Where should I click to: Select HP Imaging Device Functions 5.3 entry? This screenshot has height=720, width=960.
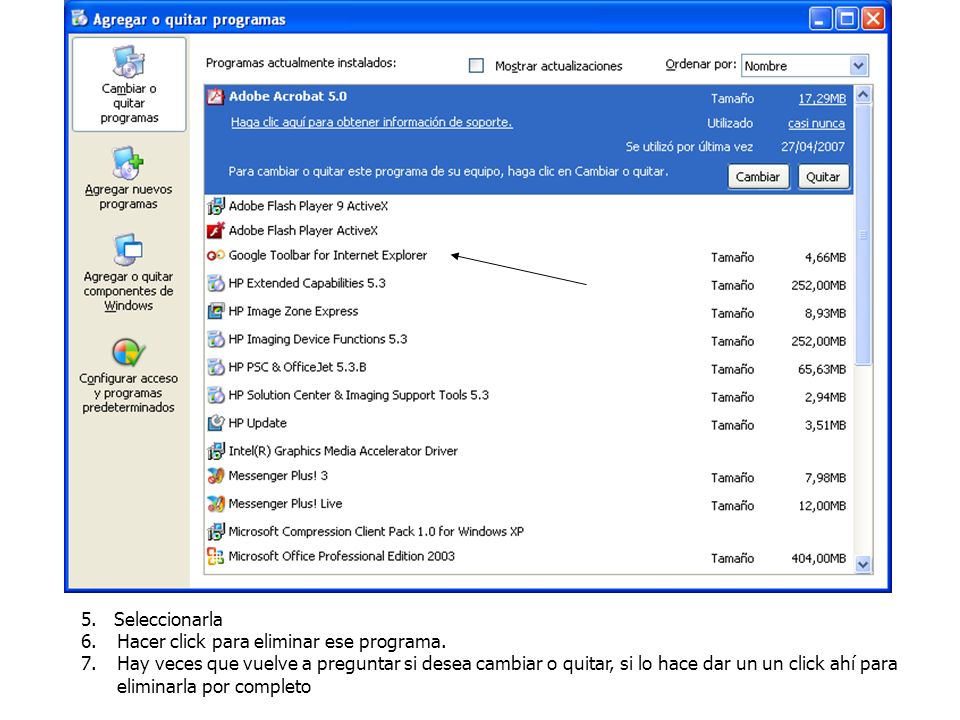[529, 340]
